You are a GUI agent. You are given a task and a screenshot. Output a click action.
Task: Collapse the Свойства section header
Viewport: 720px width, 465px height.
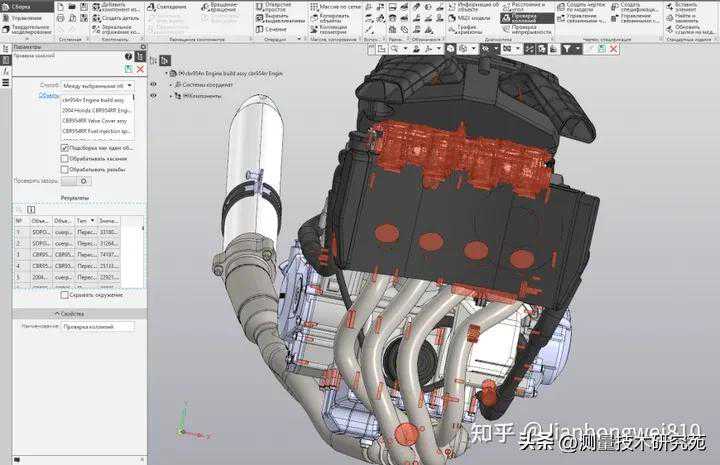coord(75,313)
